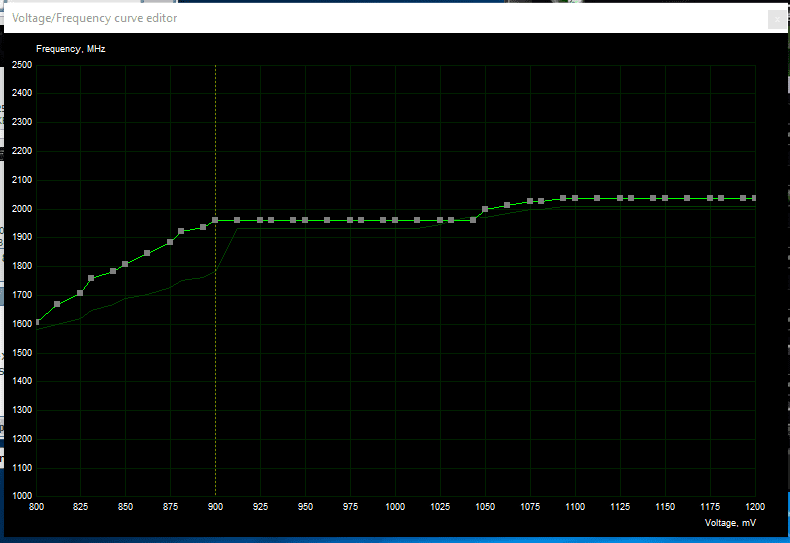Select the curve point at 875 mV

(170, 242)
